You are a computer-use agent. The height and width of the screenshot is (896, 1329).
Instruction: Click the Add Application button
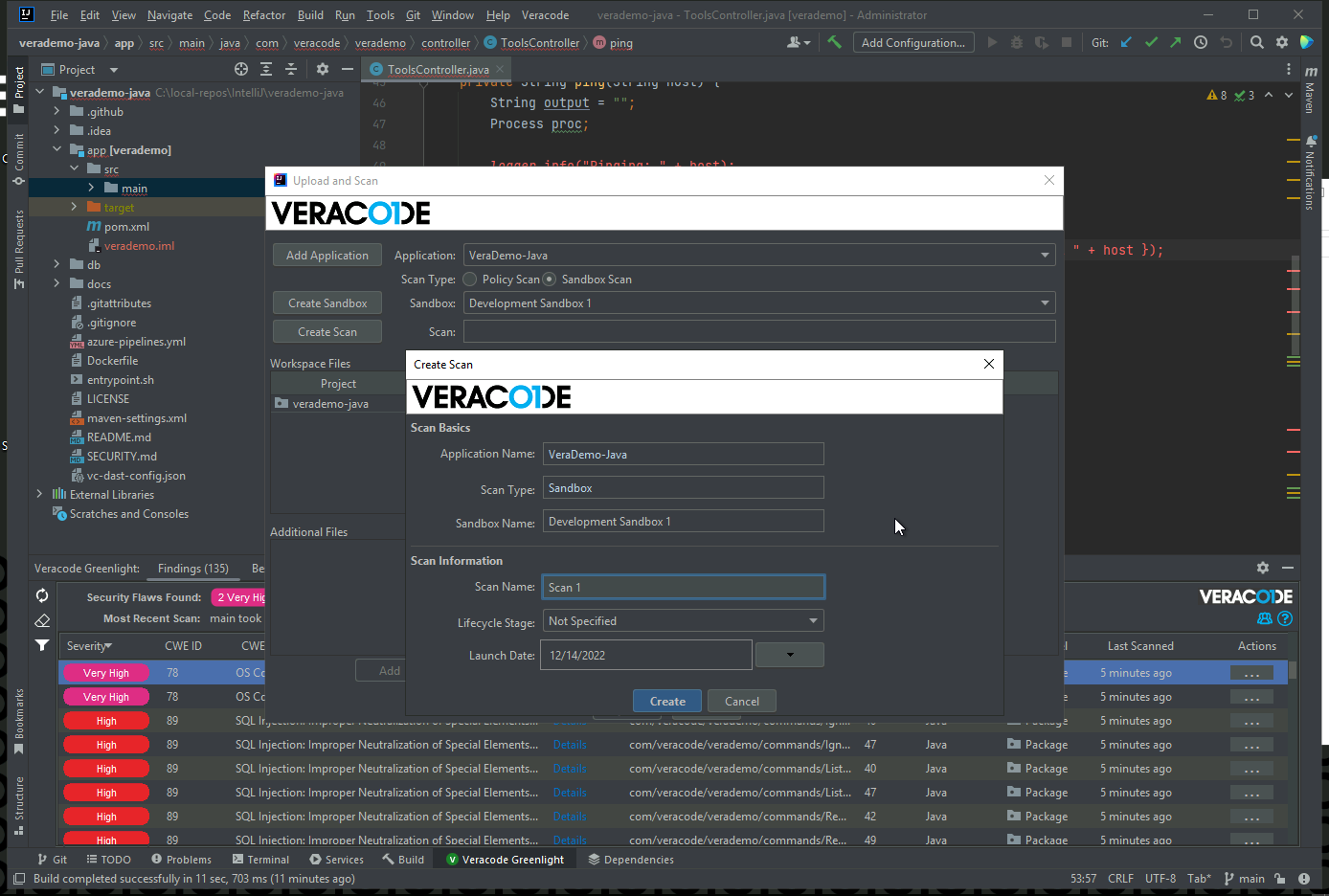click(x=327, y=256)
